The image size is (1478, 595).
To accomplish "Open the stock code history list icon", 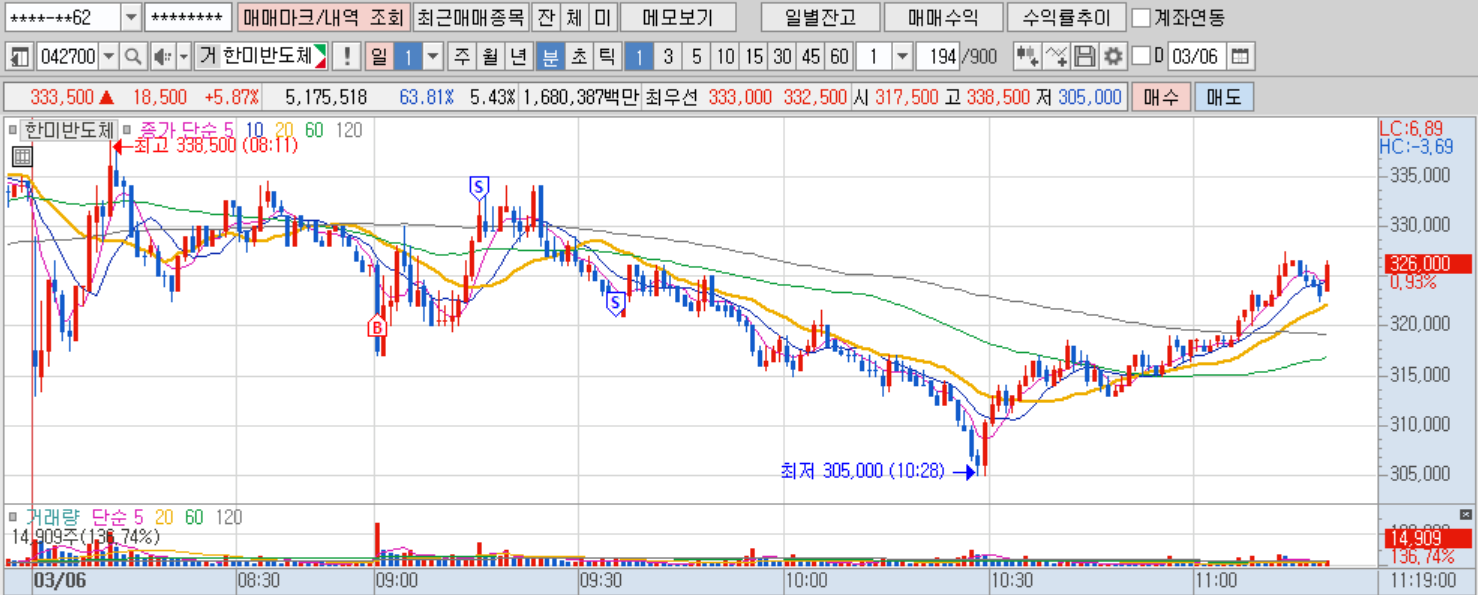I will pyautogui.click(x=20, y=56).
